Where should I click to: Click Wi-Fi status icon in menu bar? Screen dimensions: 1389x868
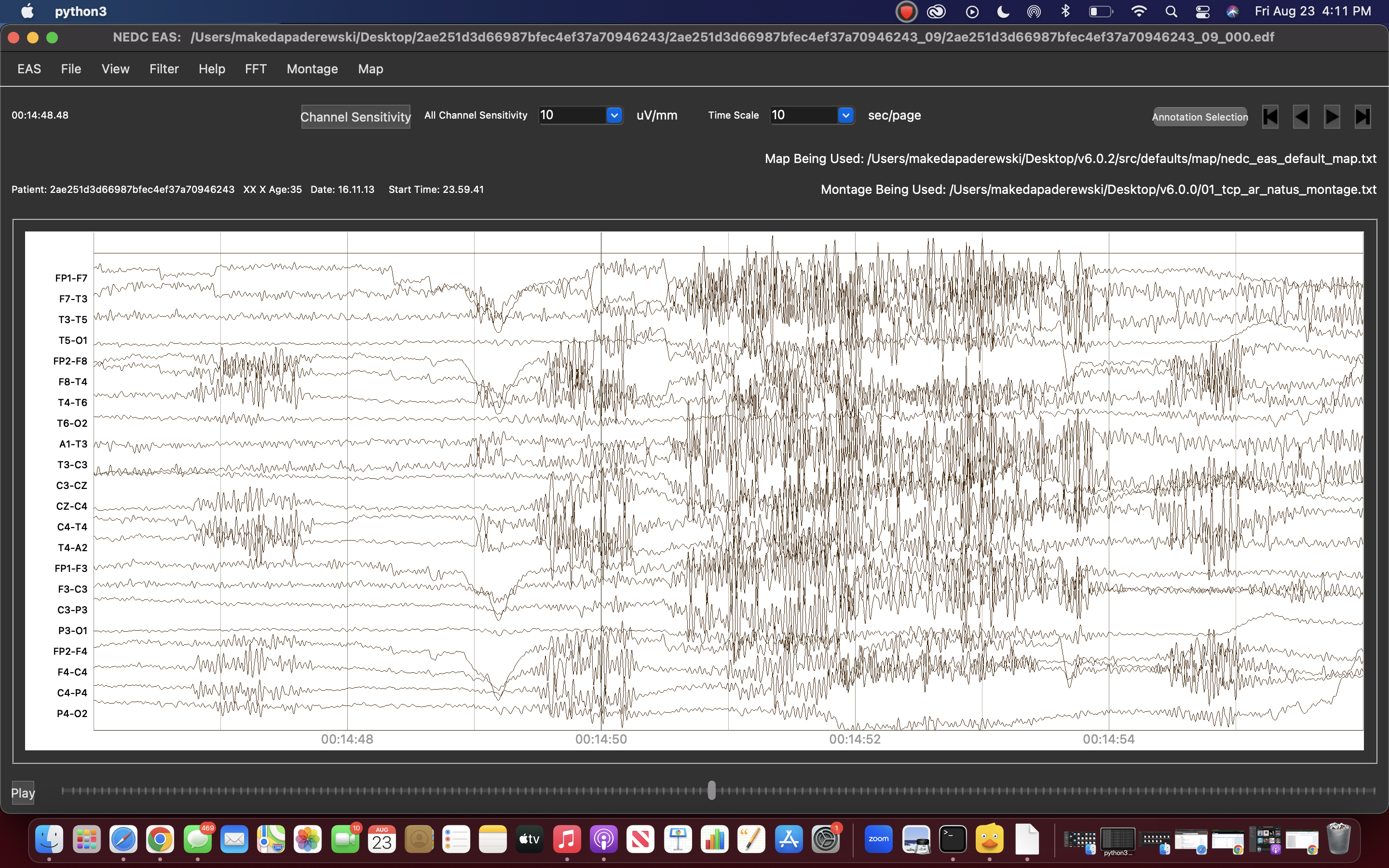[x=1139, y=12]
